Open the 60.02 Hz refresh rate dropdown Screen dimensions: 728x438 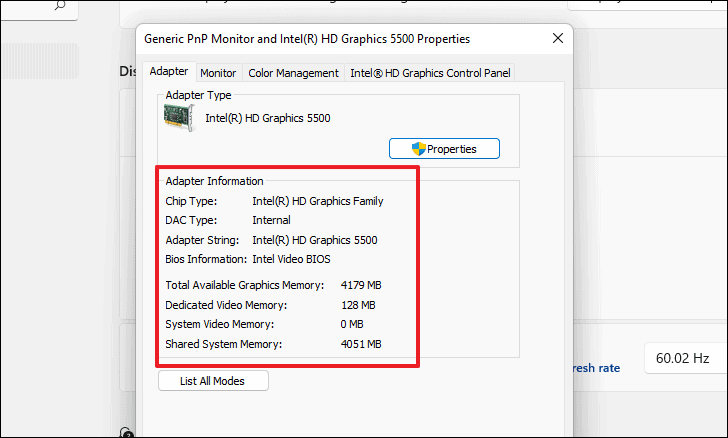click(685, 358)
